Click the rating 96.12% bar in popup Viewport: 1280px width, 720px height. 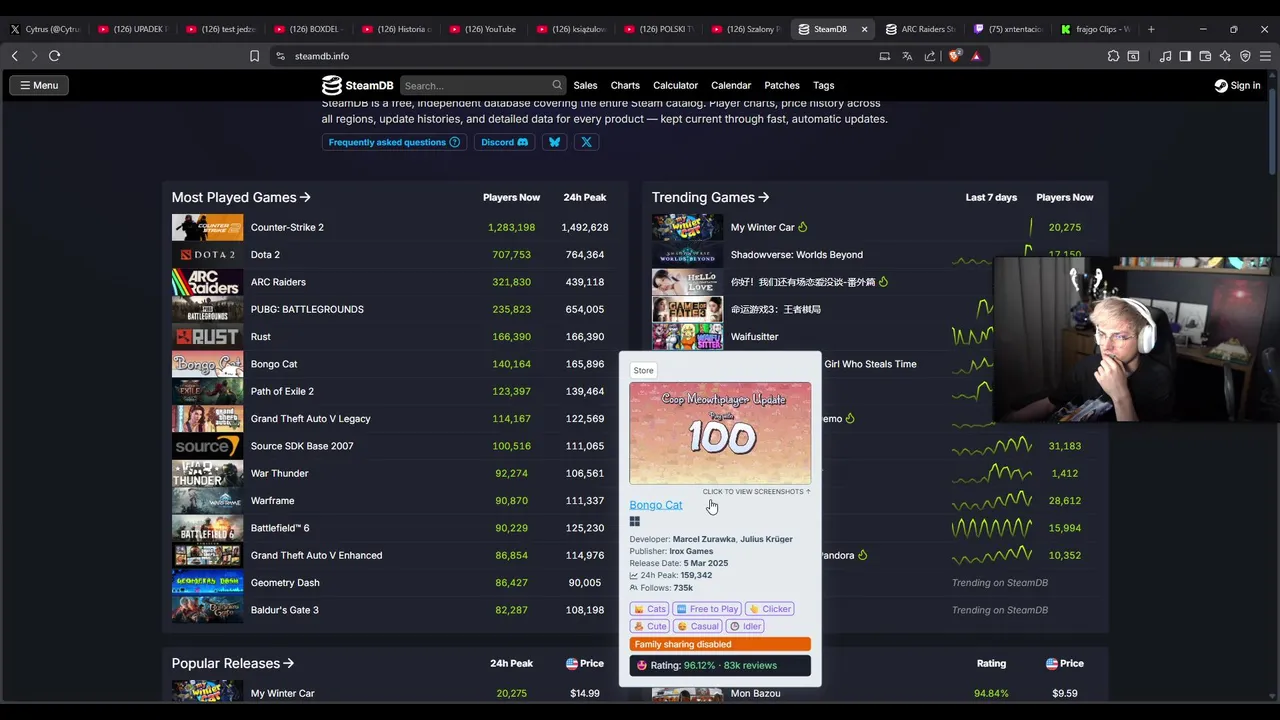[x=720, y=665]
